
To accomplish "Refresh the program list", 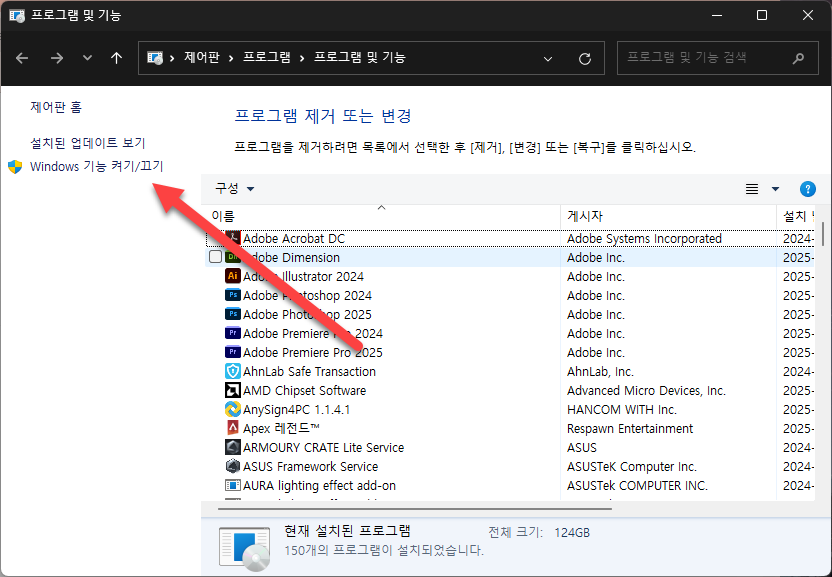I will coord(585,58).
